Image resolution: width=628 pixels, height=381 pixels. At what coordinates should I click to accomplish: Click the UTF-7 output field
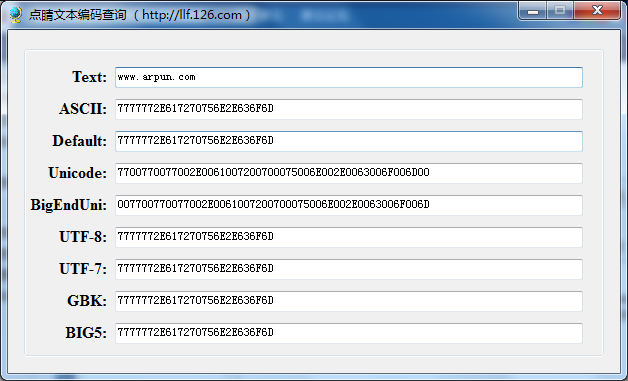point(349,269)
